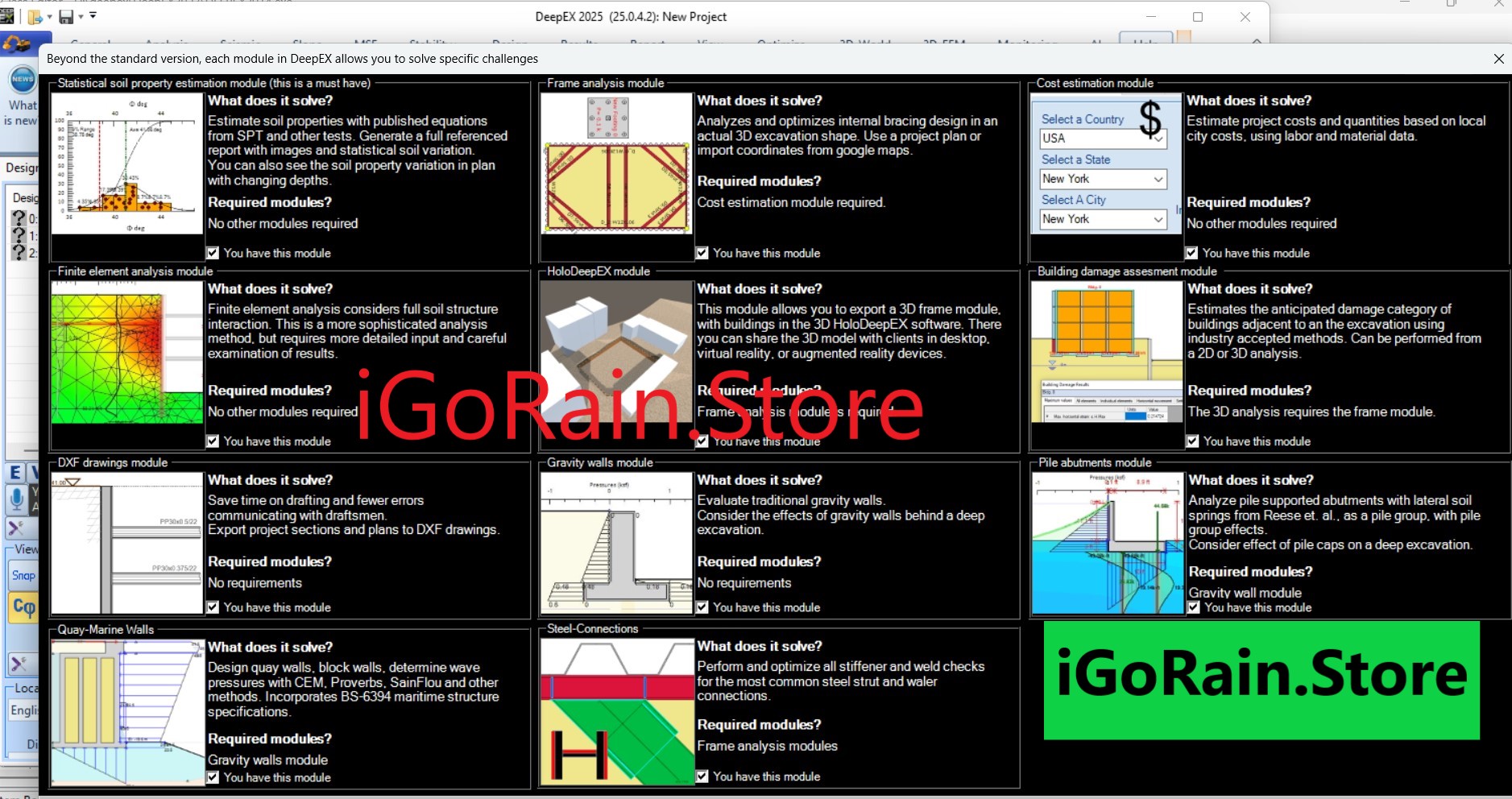This screenshot has height=799, width=1512.
Task: Click the Gravity walls module diagram thumbnail
Action: coord(616,542)
